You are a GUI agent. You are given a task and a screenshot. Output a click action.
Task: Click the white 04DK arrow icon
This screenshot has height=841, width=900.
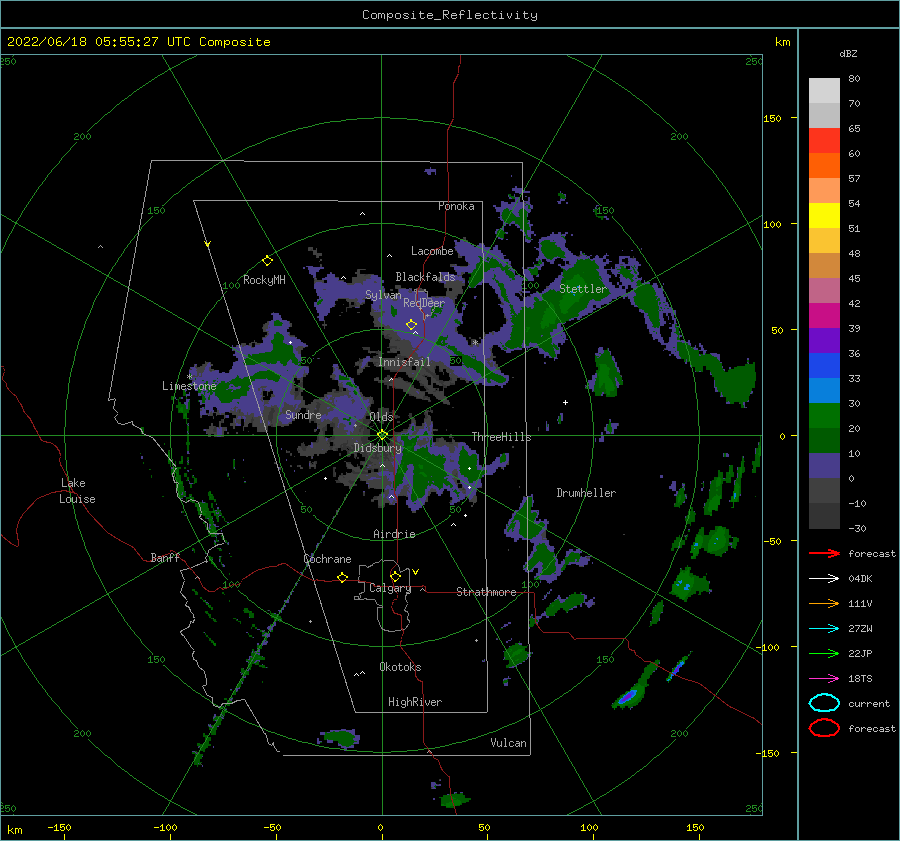824,578
